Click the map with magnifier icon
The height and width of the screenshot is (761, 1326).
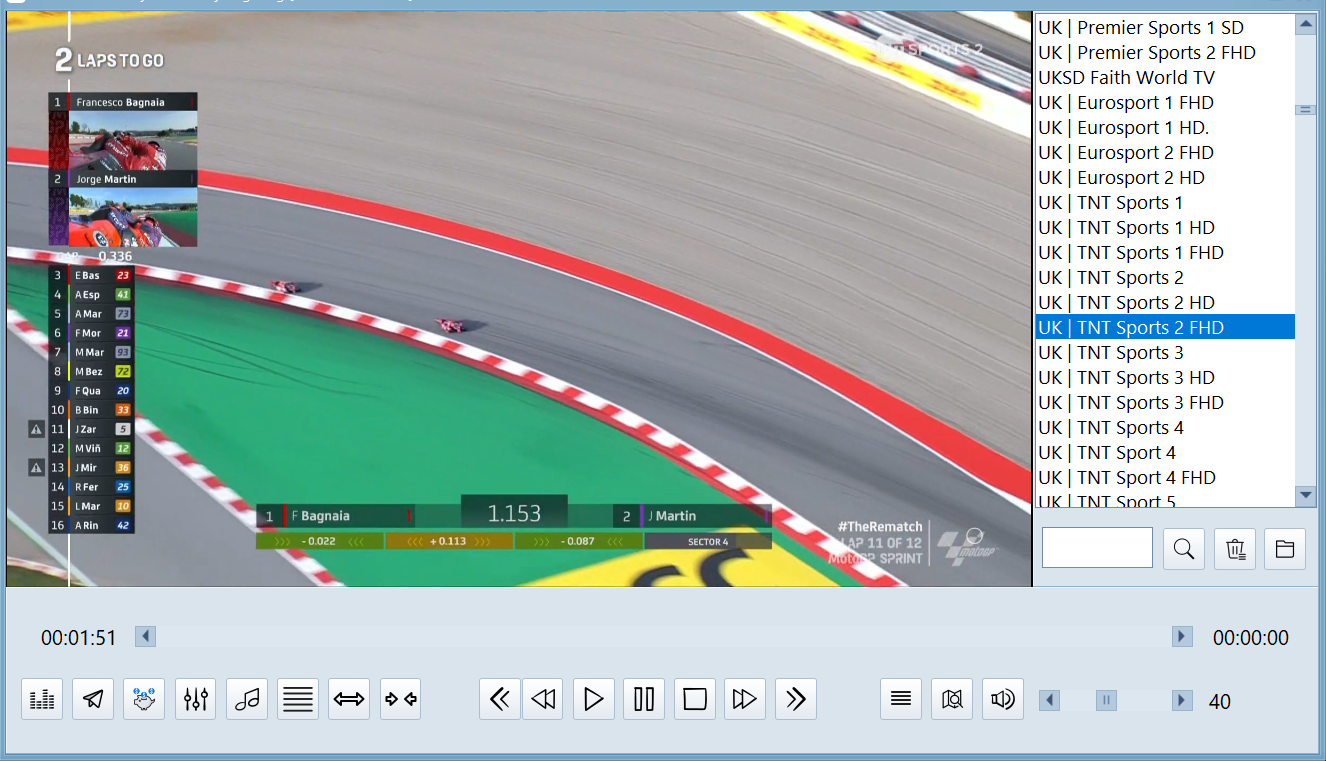(x=952, y=699)
